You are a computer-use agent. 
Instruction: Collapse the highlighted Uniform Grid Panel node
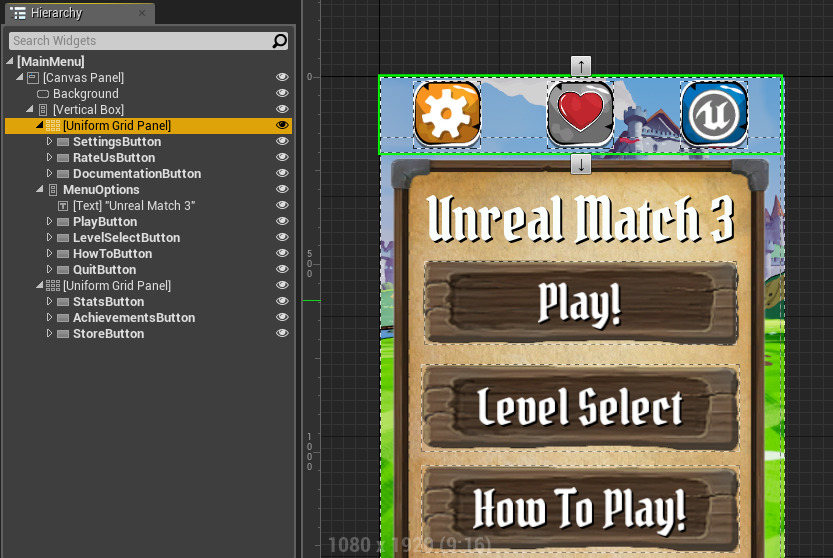click(40, 125)
